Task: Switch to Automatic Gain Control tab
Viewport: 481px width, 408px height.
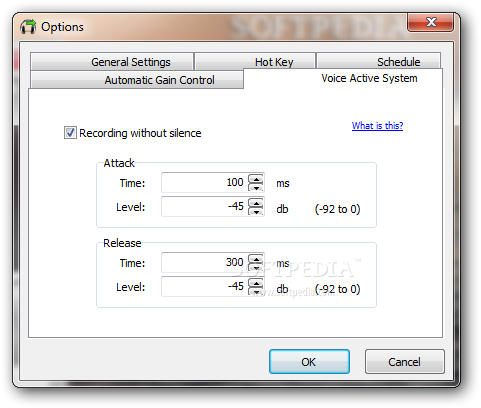Action: coord(137,80)
